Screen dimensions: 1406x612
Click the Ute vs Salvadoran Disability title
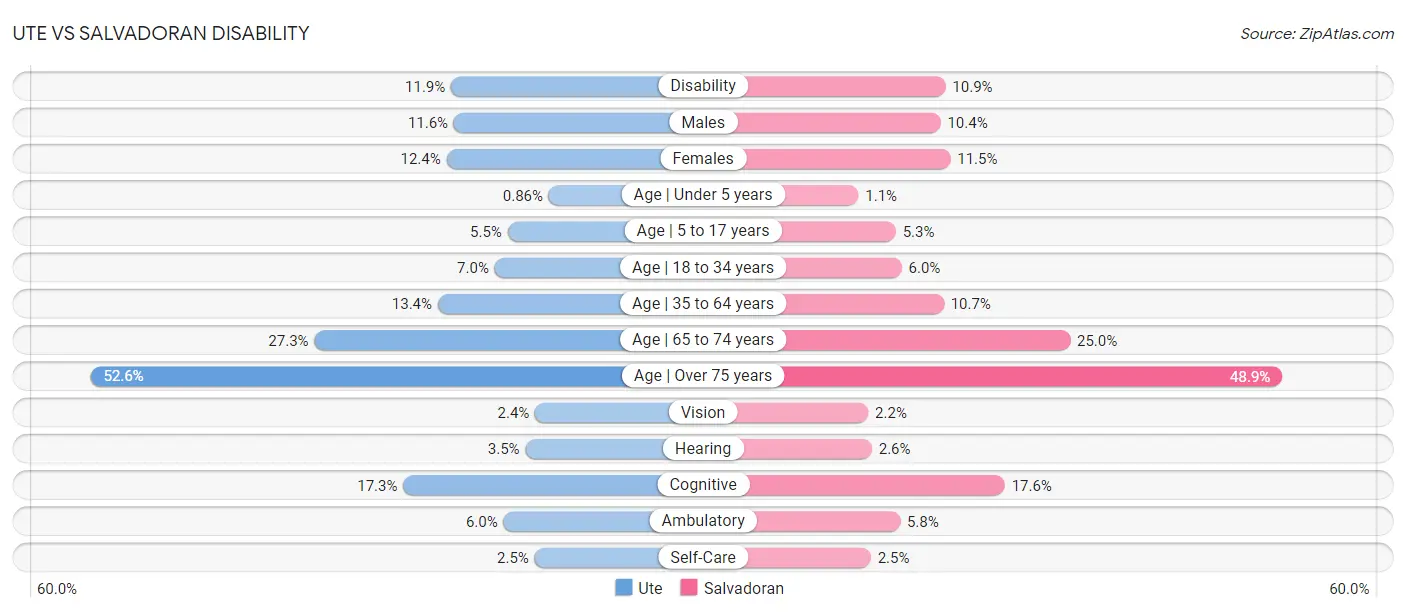point(161,33)
